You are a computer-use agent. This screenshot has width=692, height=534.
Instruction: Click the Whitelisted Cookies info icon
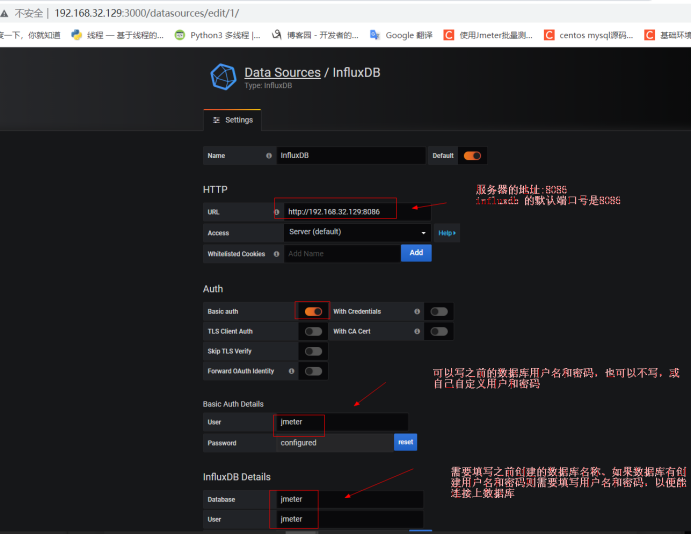(x=276, y=254)
